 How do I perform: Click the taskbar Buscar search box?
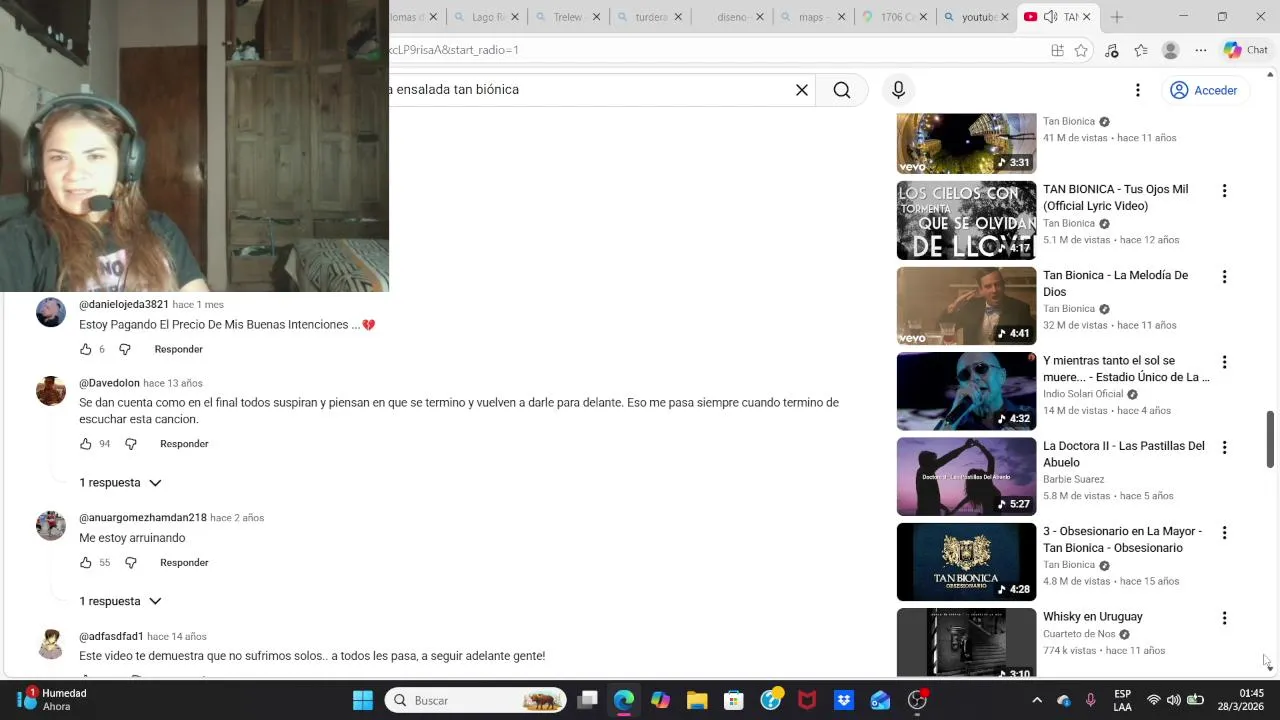click(x=476, y=700)
